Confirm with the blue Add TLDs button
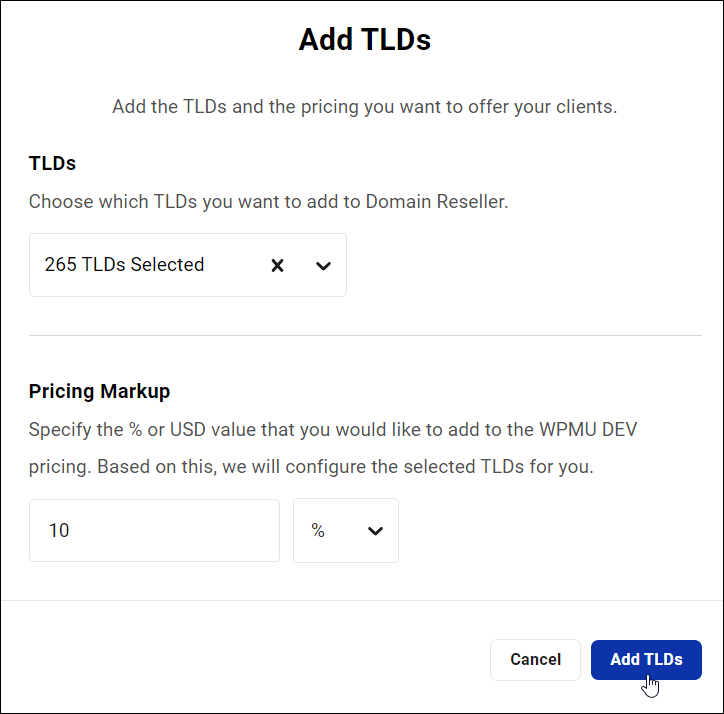Viewport: 724px width, 714px height. (x=646, y=660)
